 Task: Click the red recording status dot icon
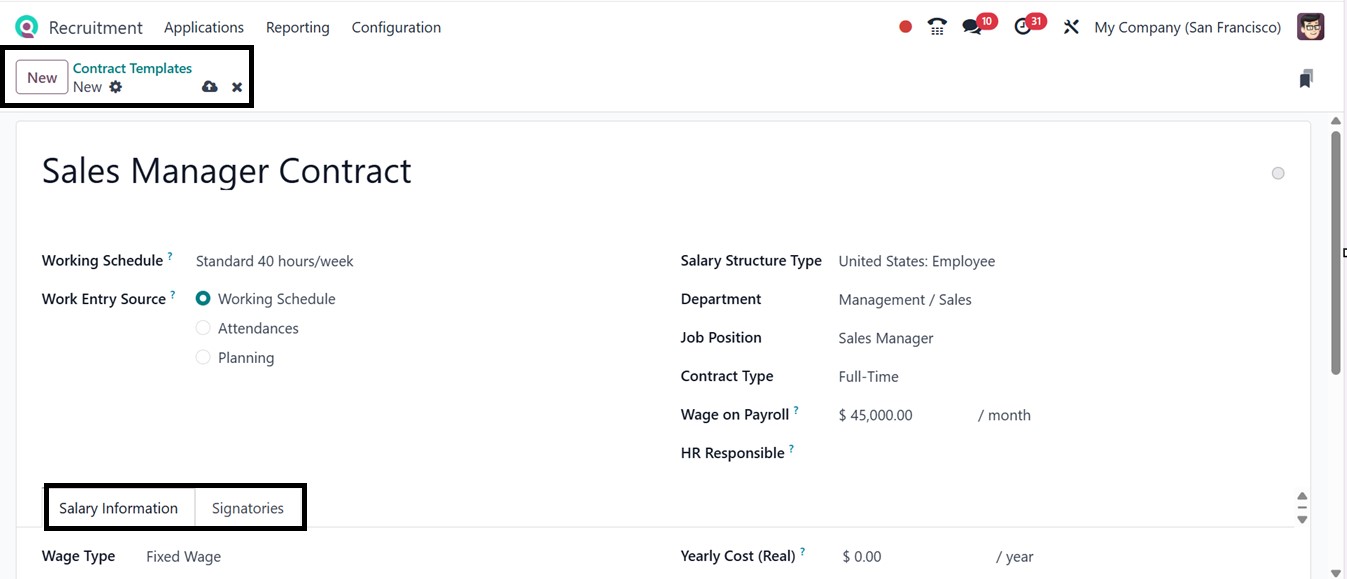(x=905, y=27)
